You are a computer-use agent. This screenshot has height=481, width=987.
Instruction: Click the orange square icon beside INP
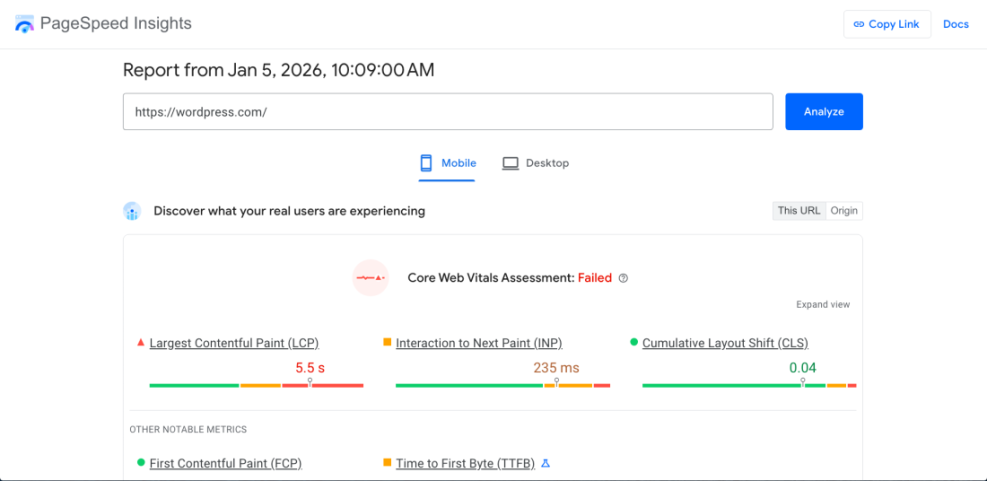(387, 342)
